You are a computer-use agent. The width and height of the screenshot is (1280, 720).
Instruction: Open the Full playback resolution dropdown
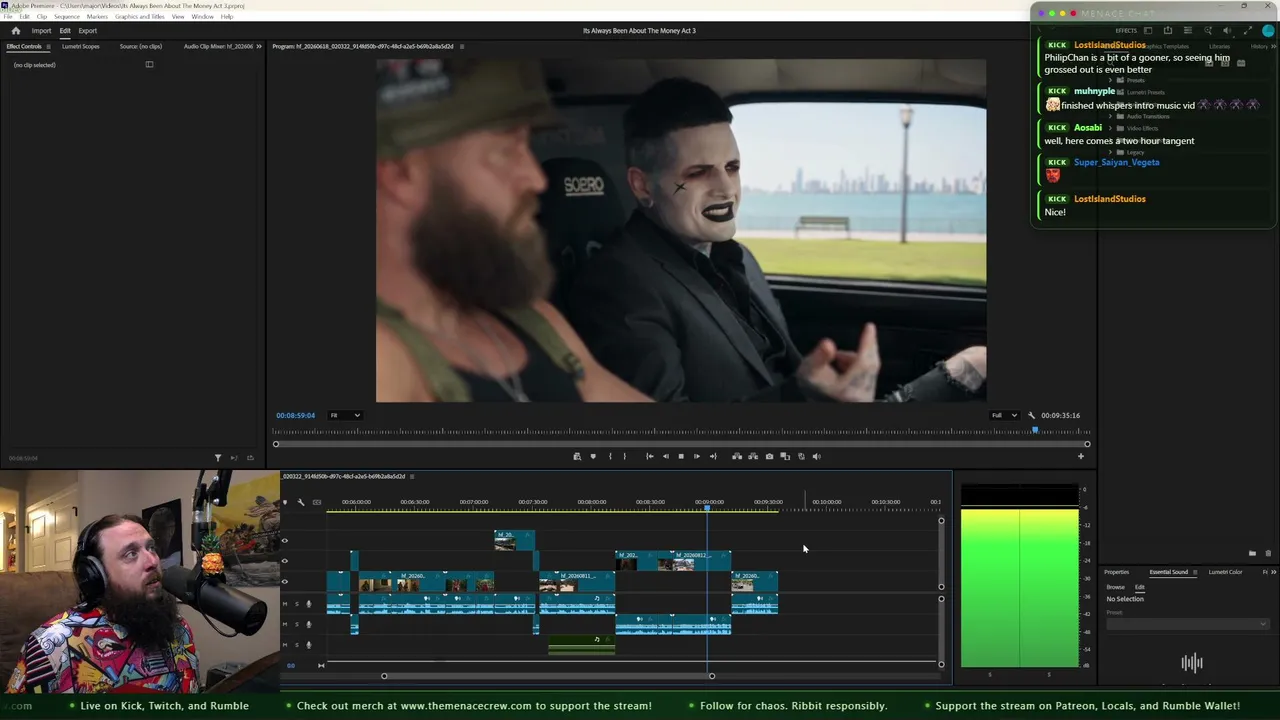1004,416
